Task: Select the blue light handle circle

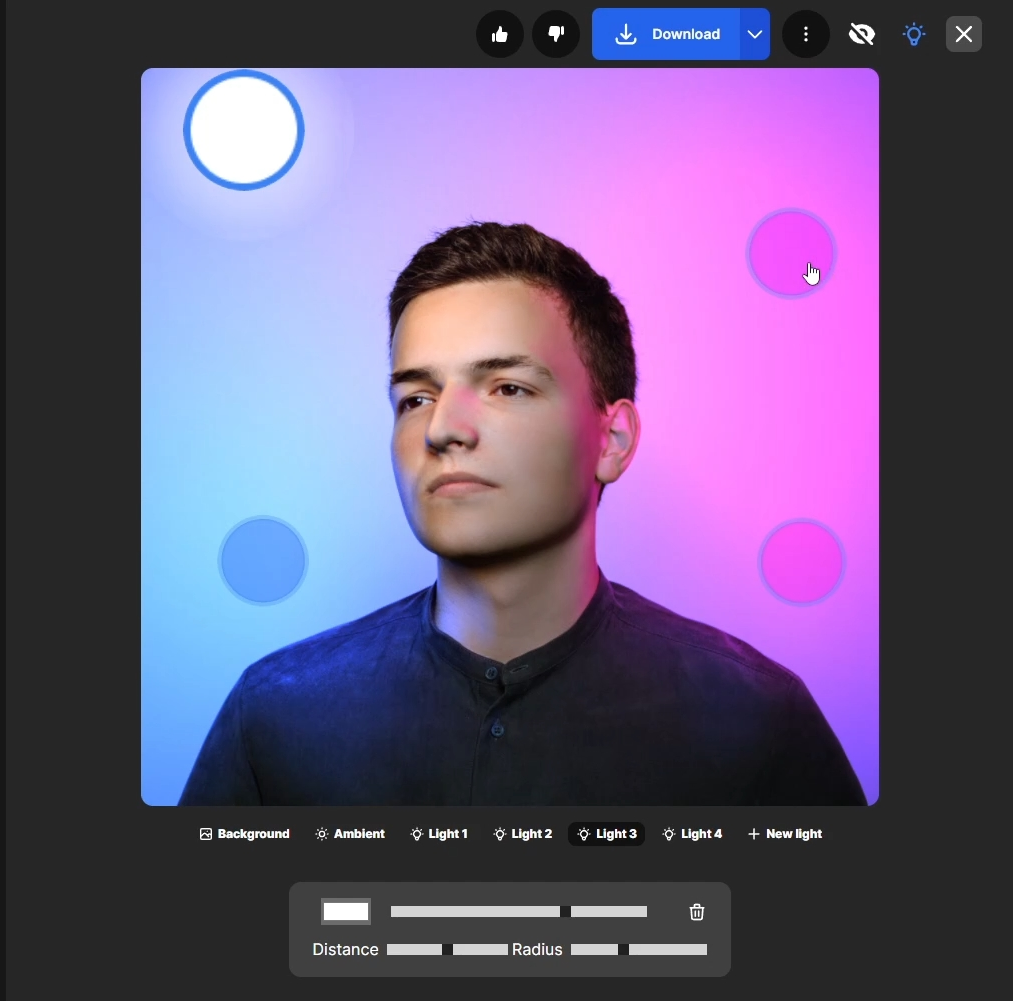Action: tap(263, 560)
